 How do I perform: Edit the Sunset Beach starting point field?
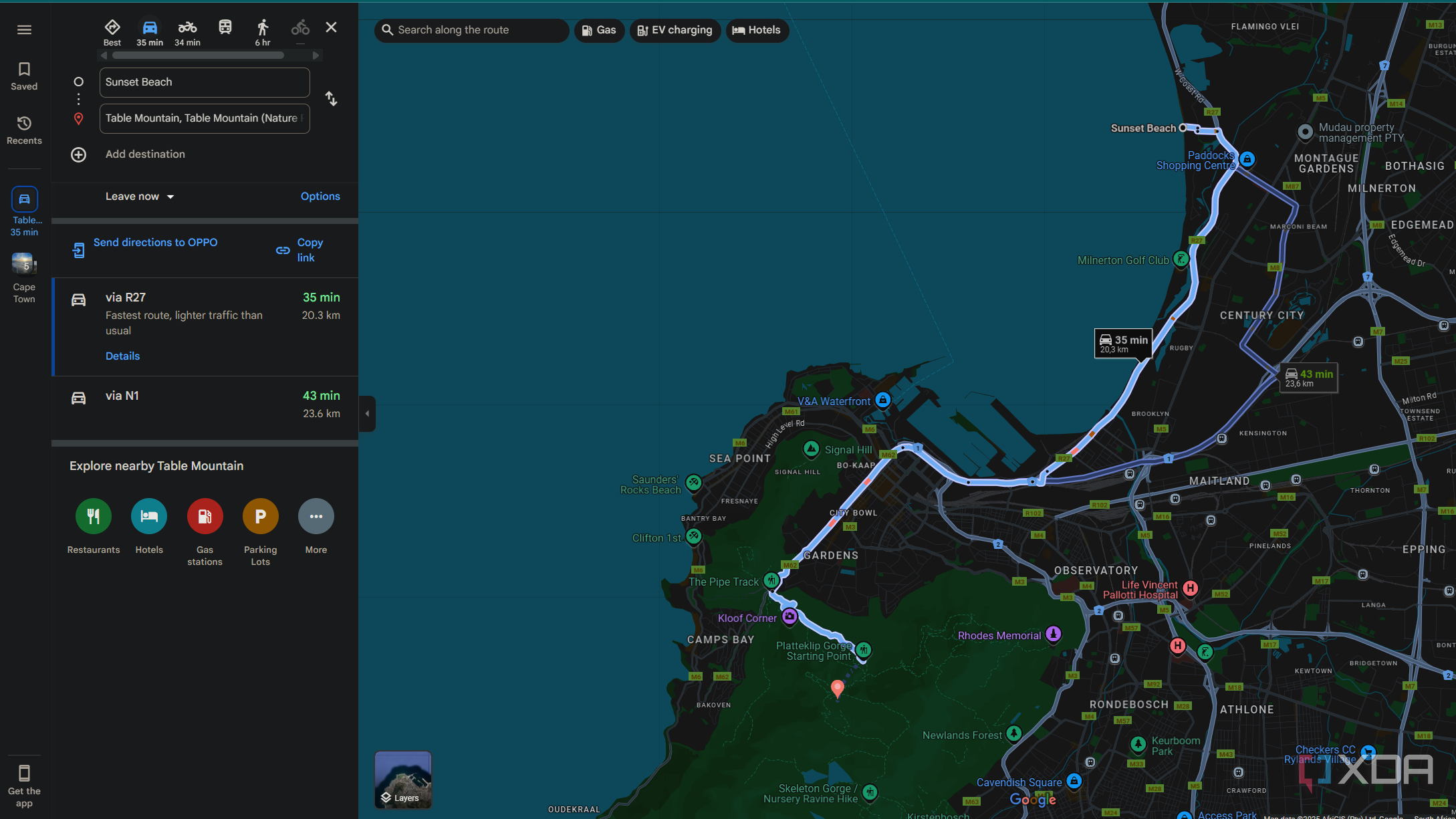click(x=205, y=82)
